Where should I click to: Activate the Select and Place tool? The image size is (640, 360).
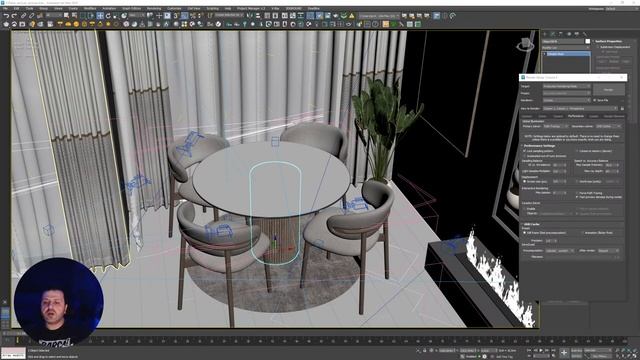click(x=124, y=16)
